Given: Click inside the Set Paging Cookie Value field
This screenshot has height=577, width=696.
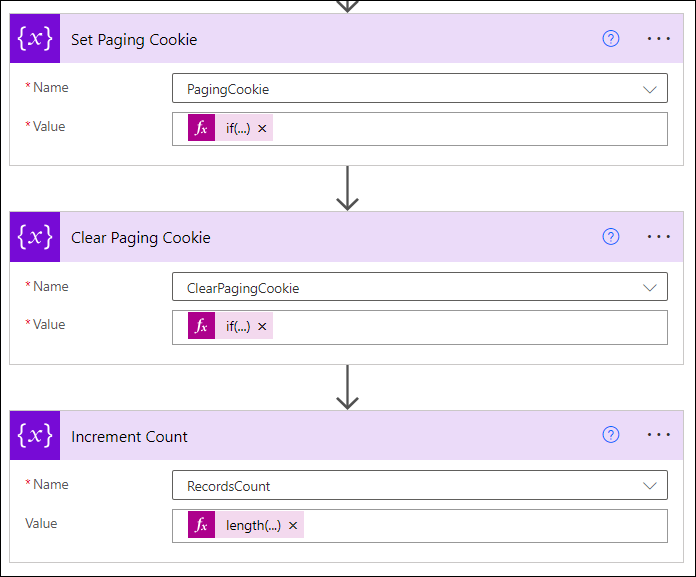Looking at the screenshot, I should [x=420, y=129].
